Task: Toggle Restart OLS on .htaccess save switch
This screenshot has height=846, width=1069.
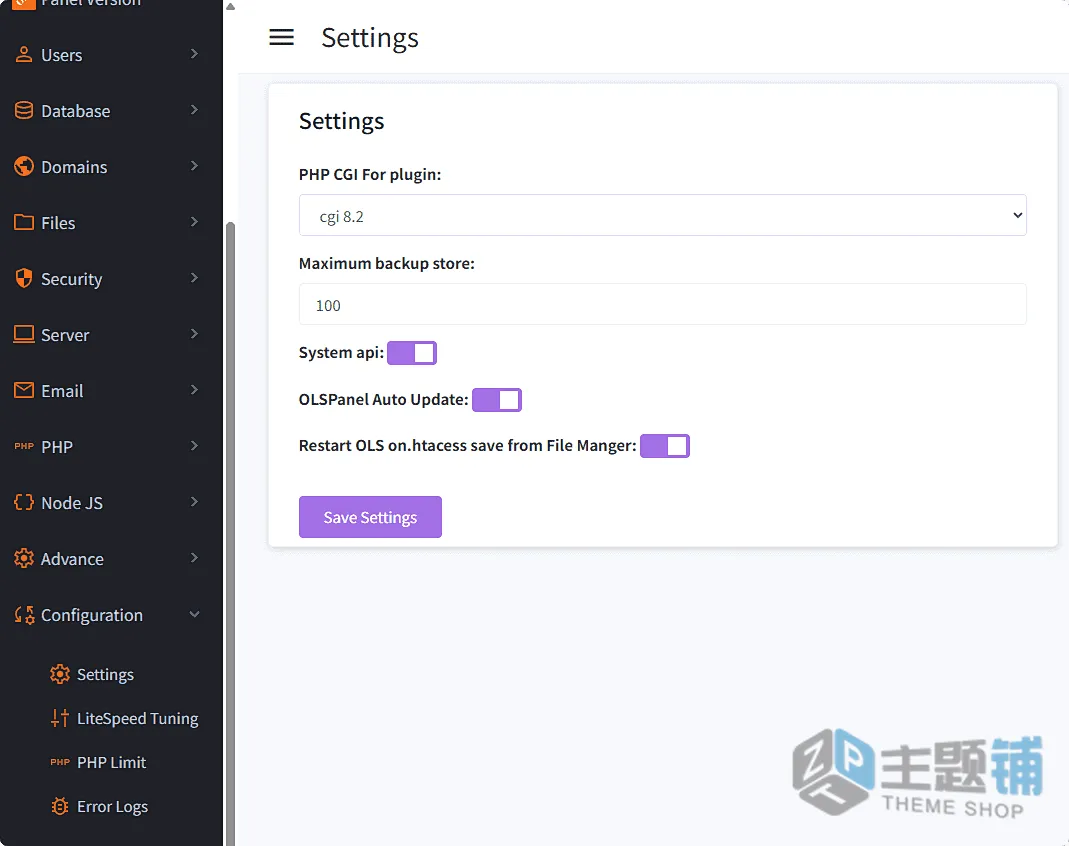Action: [x=665, y=446]
